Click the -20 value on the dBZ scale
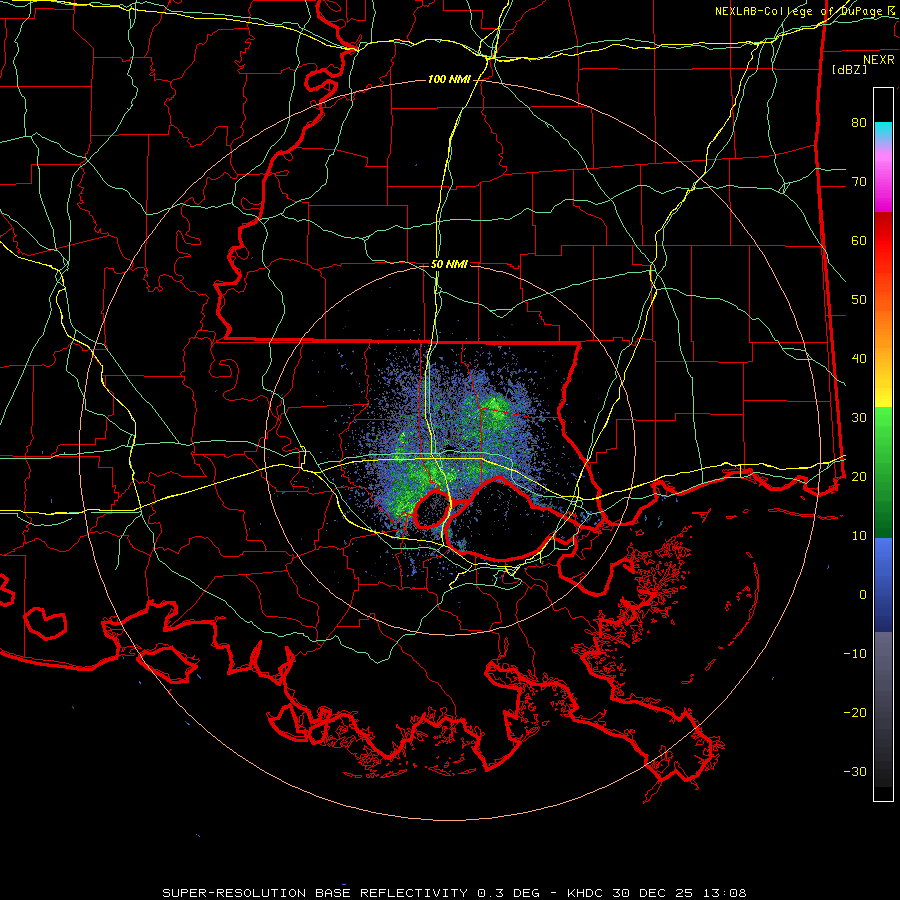 pos(855,712)
